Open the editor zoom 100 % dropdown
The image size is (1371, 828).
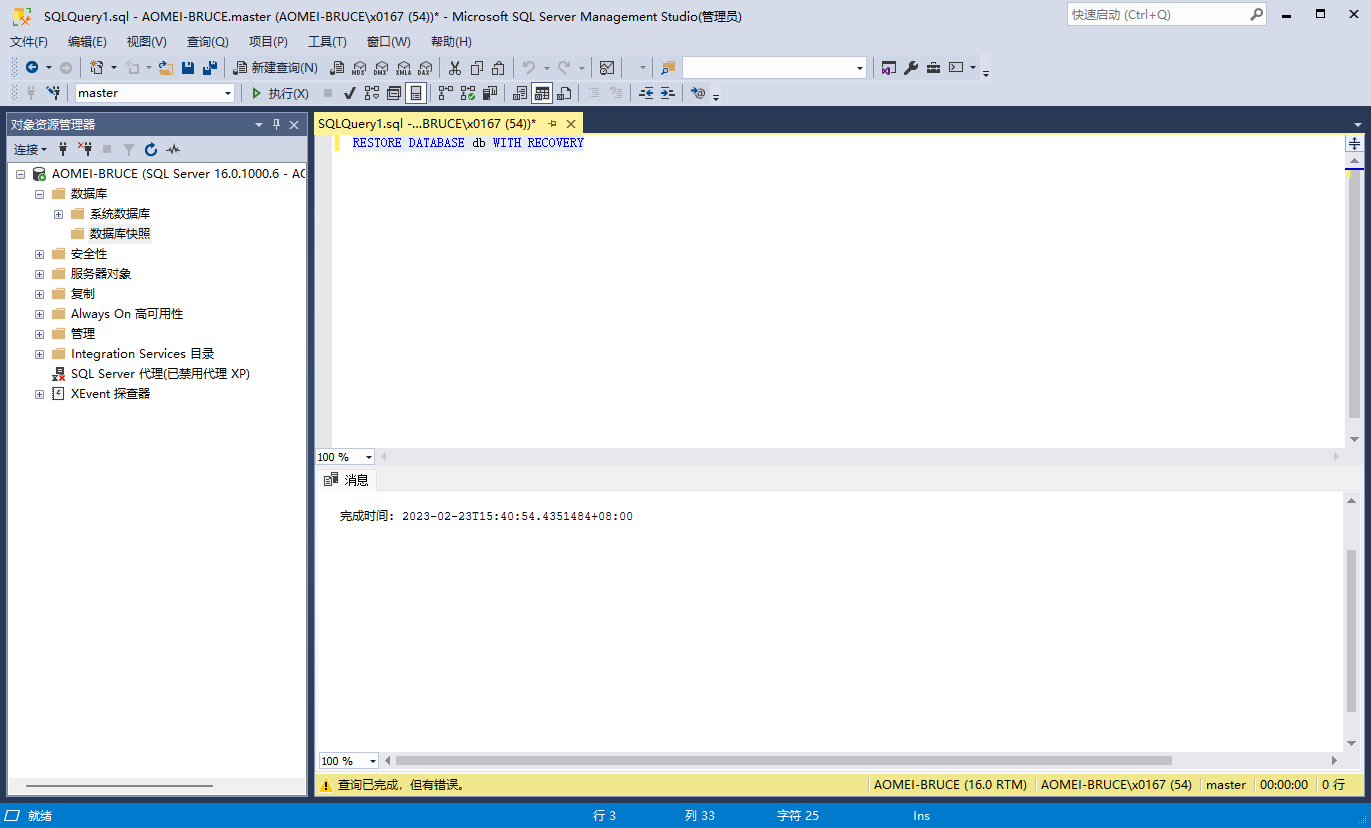point(369,457)
